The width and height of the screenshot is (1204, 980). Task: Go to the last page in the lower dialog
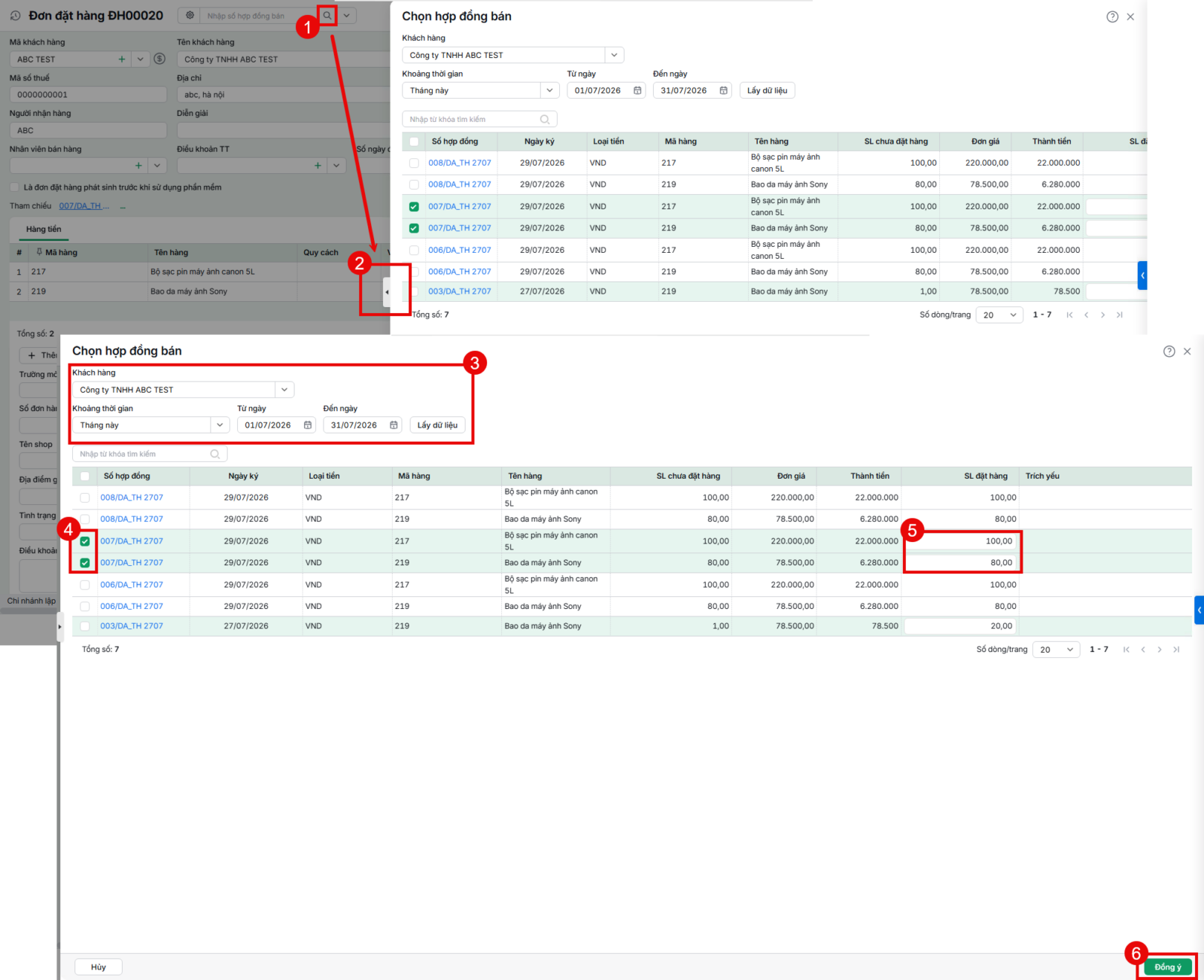[x=1176, y=650]
